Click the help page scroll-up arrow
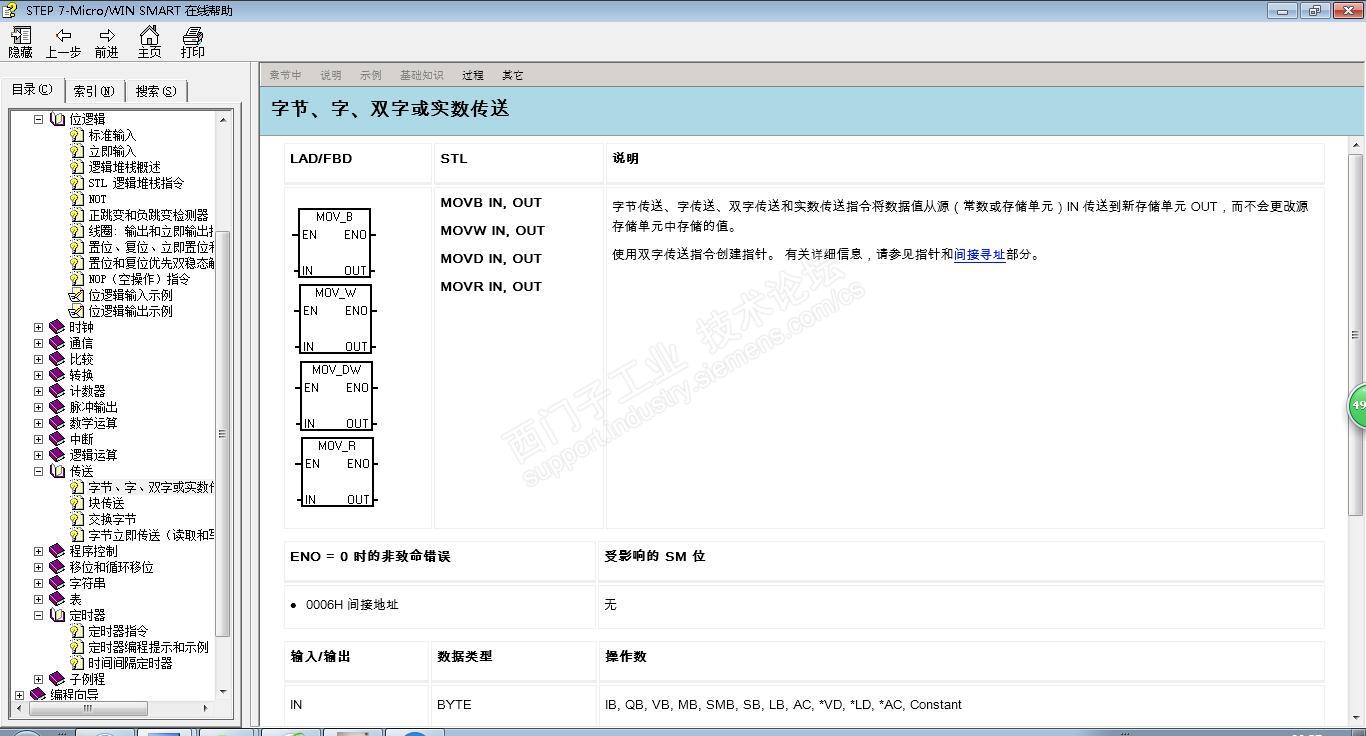The width and height of the screenshot is (1366, 736). tap(1356, 147)
